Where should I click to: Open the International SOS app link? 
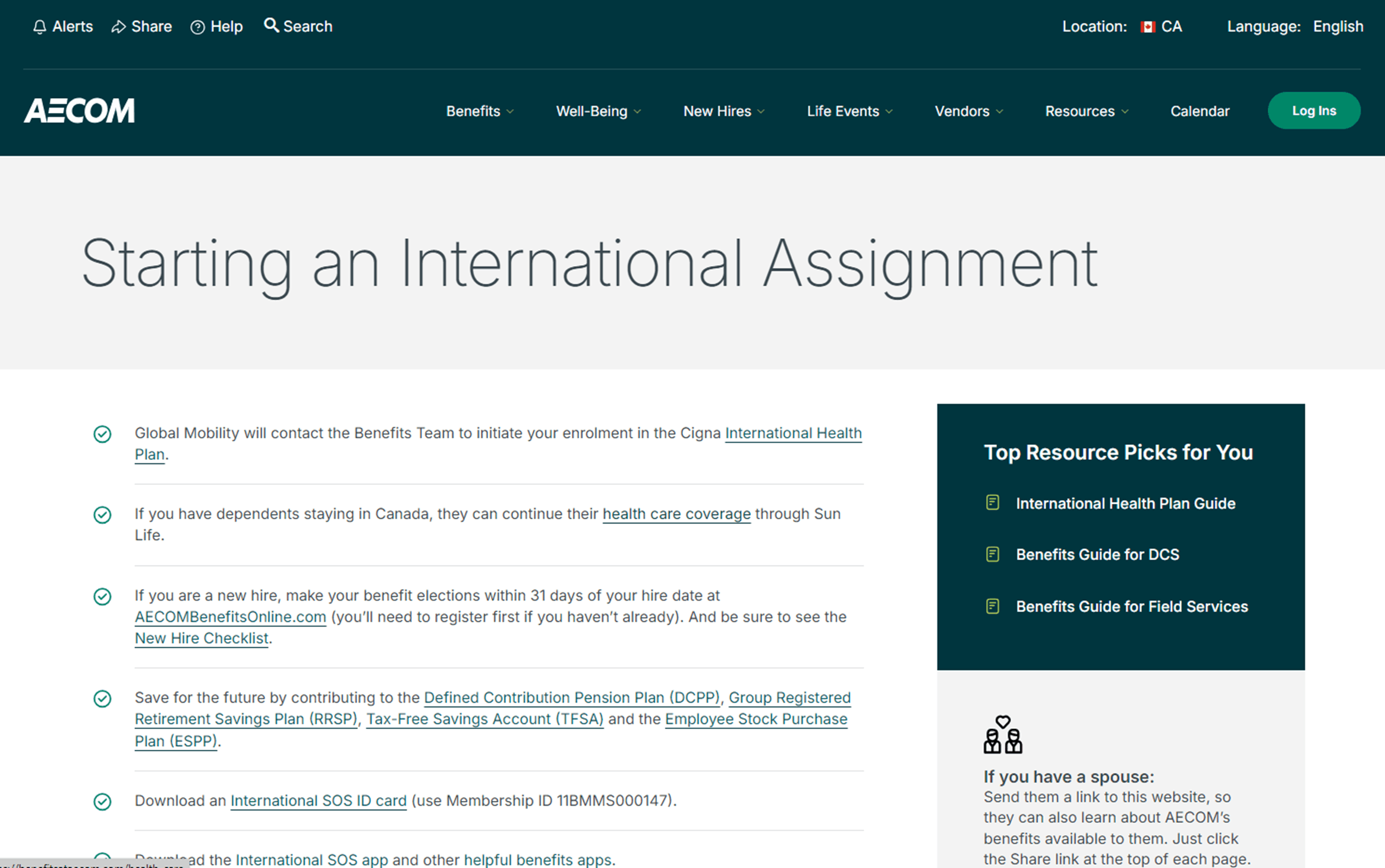click(x=311, y=860)
